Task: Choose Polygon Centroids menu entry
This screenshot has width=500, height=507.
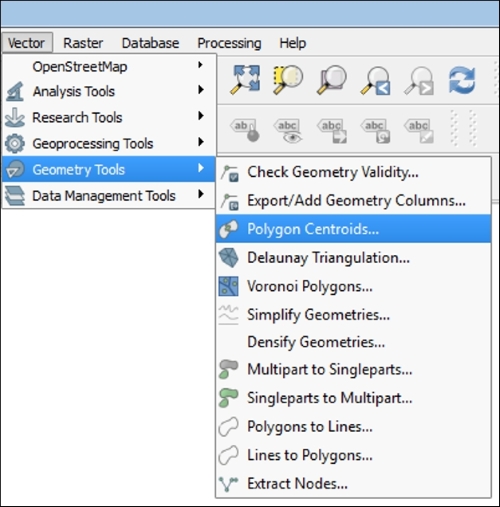Action: tap(353, 229)
